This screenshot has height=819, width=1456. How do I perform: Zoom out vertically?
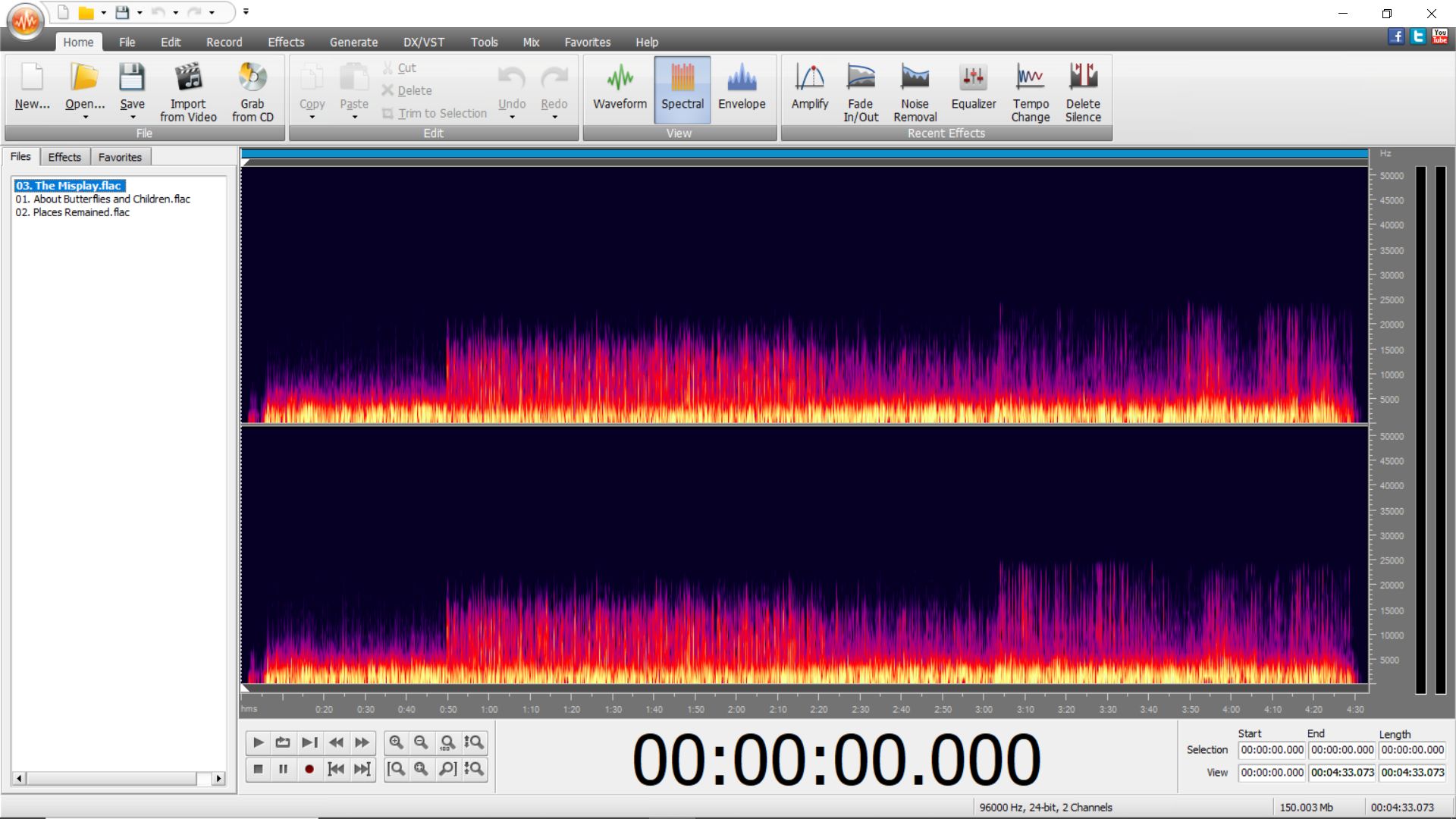[x=474, y=769]
